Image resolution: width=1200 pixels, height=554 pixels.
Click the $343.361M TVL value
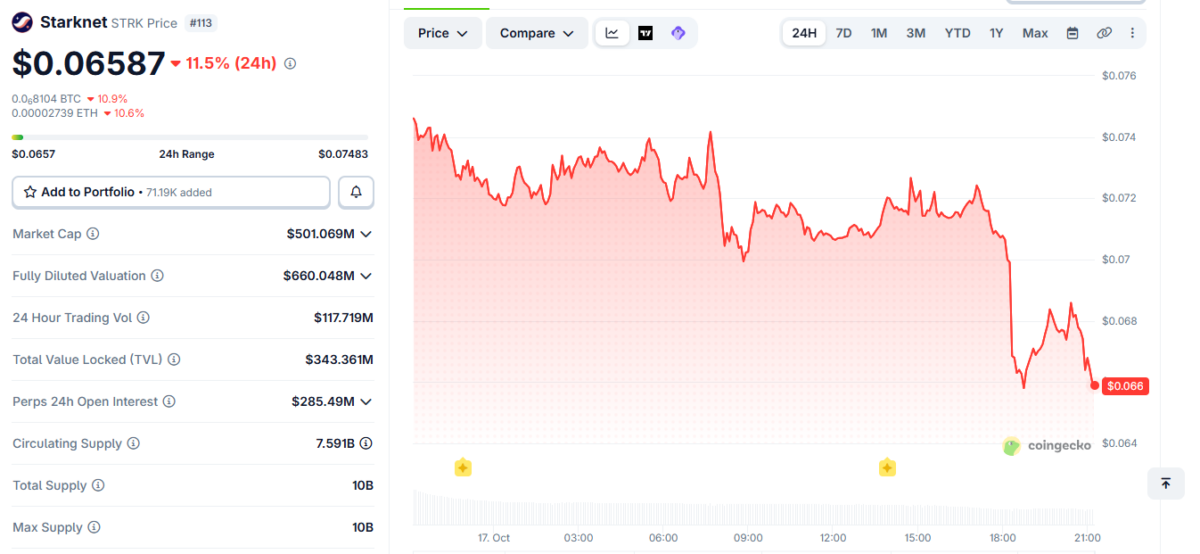click(x=339, y=360)
